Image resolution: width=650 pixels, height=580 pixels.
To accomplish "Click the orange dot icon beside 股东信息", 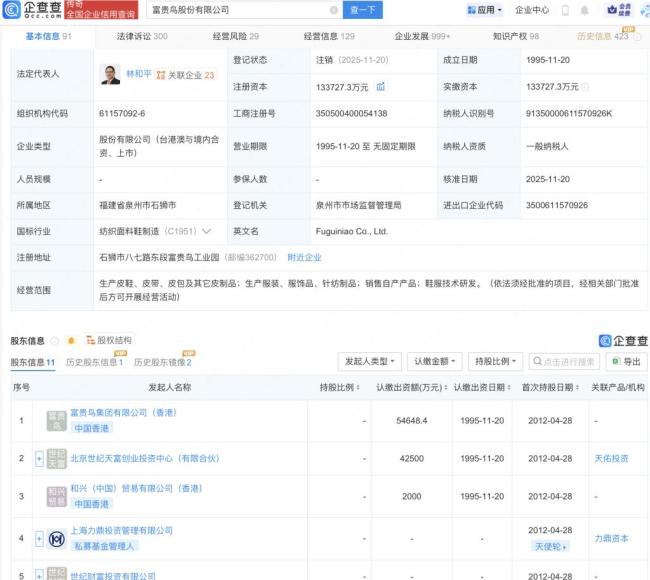I will click(71, 341).
